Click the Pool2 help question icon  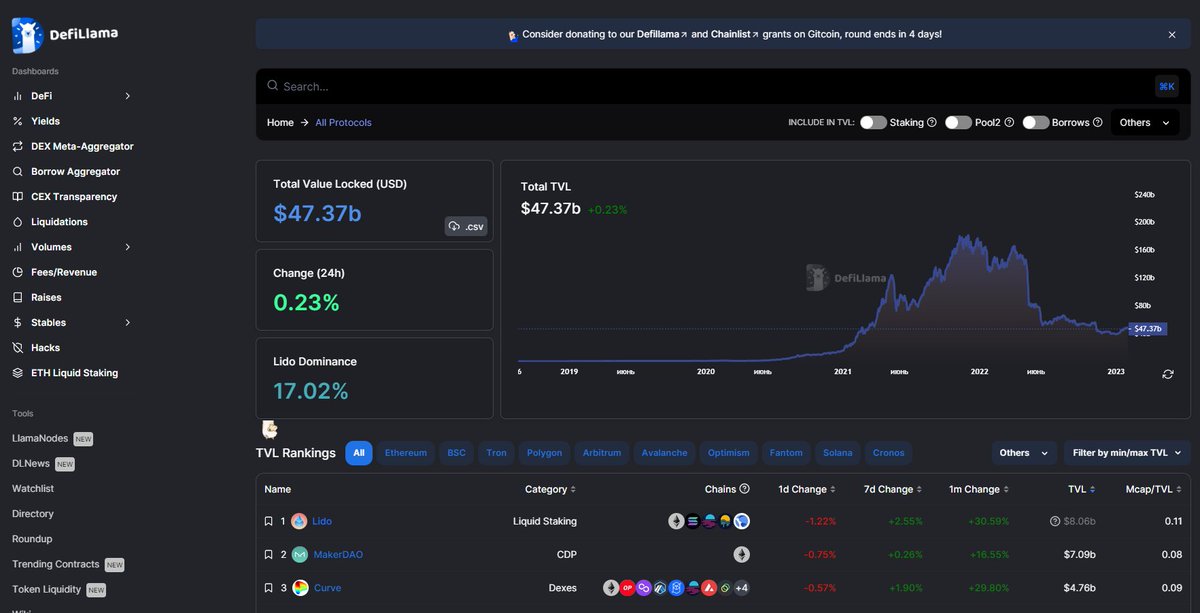[x=1009, y=122]
